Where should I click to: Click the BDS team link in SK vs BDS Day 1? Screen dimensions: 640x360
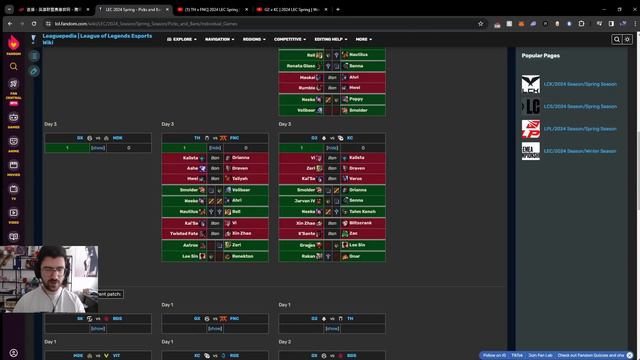click(118, 318)
